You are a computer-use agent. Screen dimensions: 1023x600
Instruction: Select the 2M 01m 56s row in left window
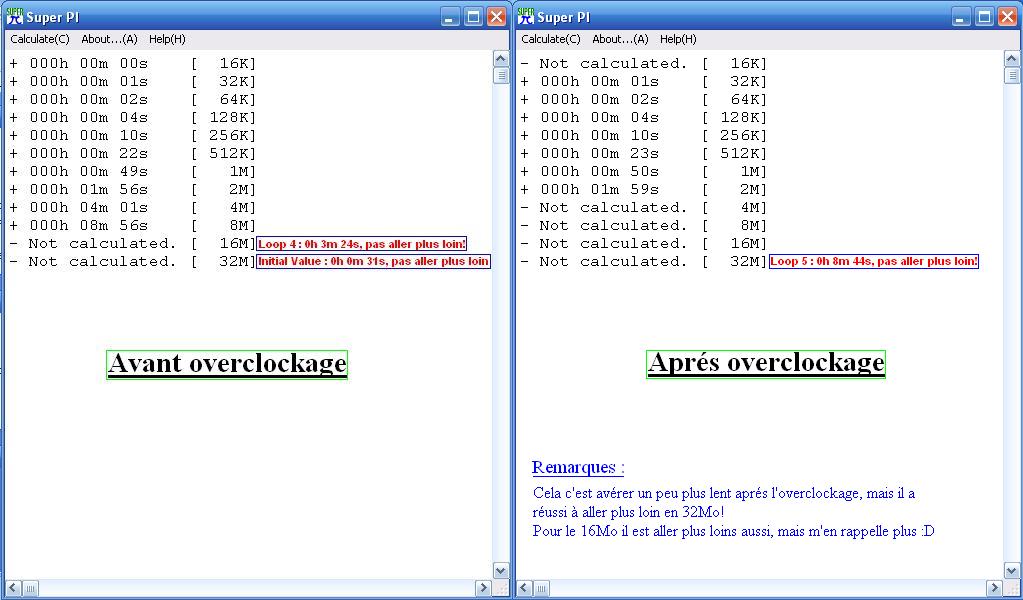[x=132, y=189]
